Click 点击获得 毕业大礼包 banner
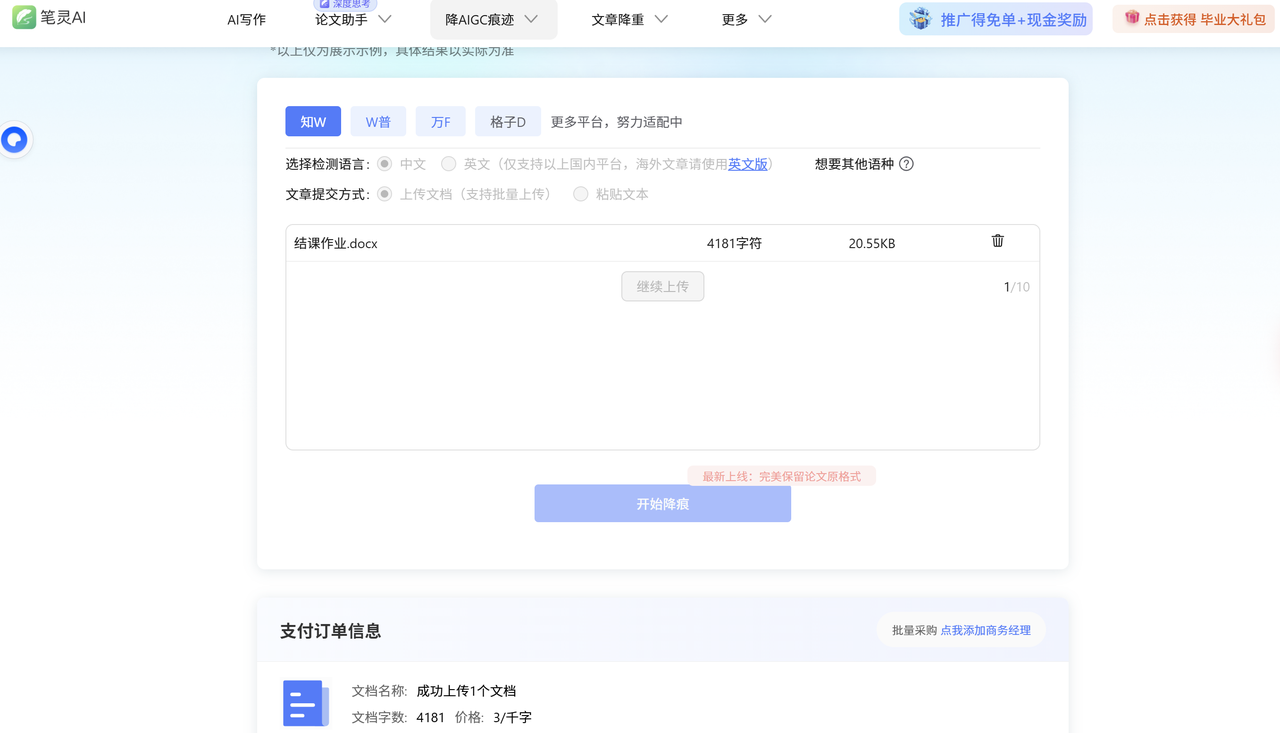 tap(1194, 19)
